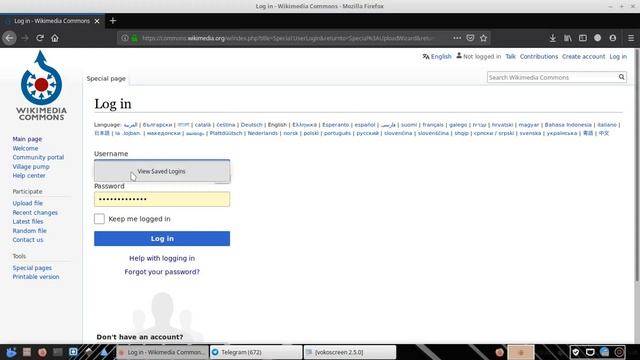
Task: Toggle the Keep me logged in checkbox
Action: (x=99, y=219)
